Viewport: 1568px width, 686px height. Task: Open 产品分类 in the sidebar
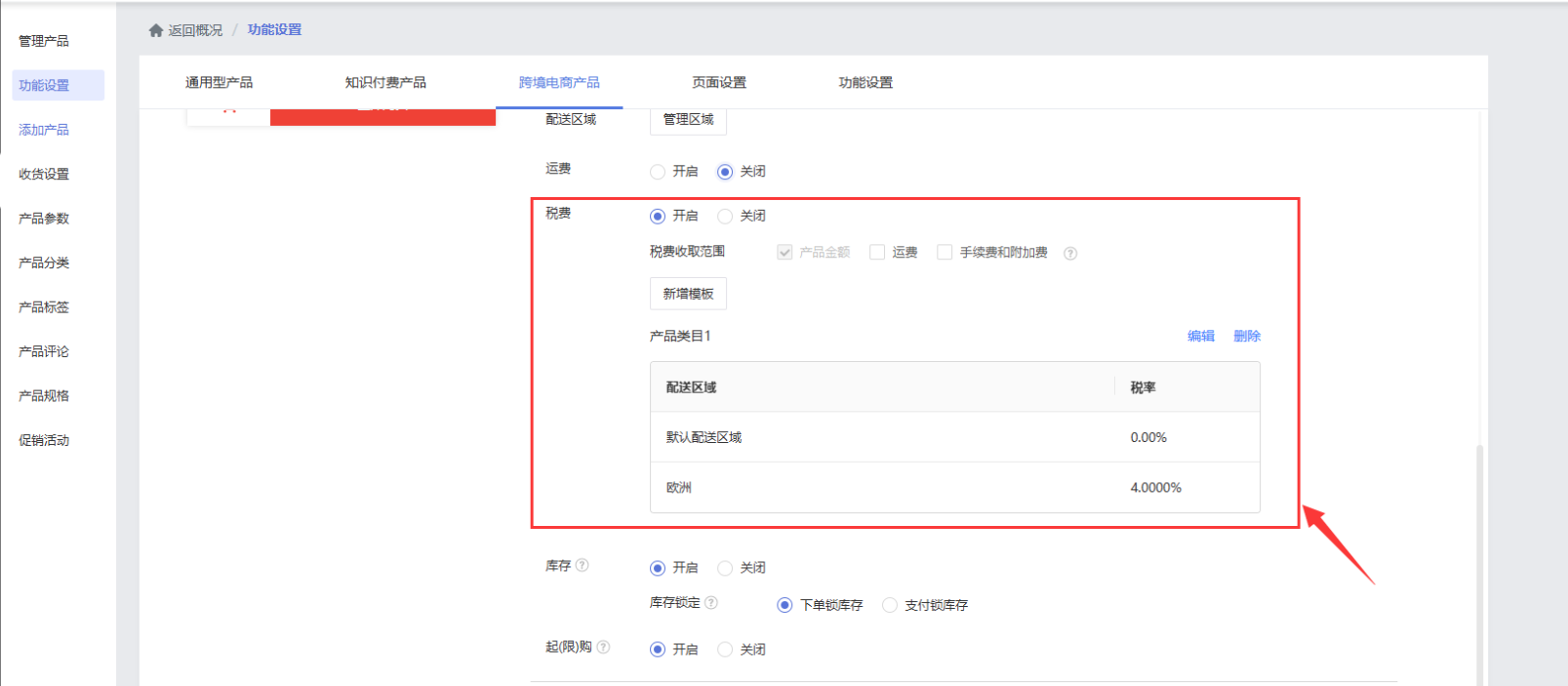44,262
